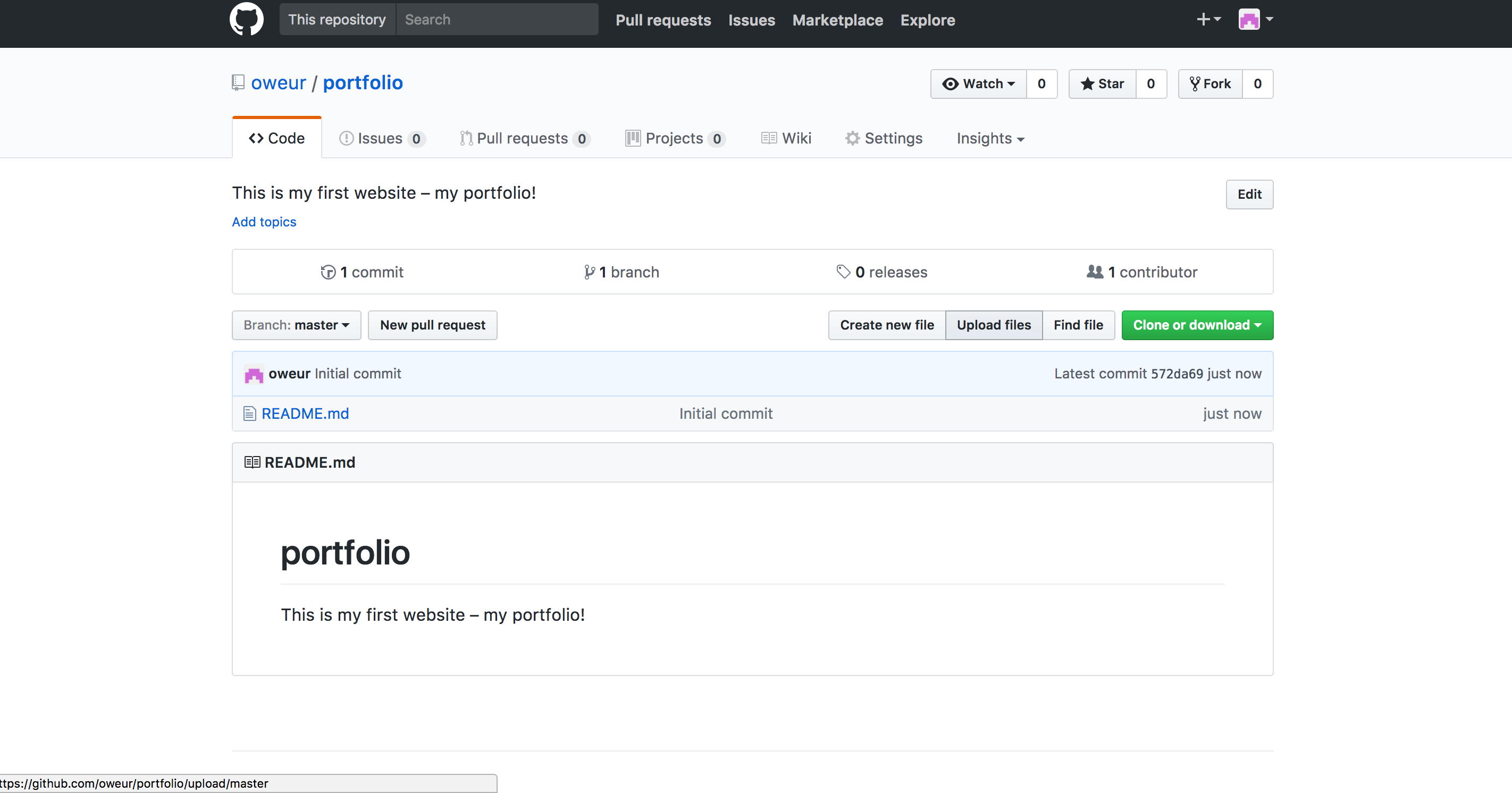1512x793 pixels.
Task: Open the user avatar menu
Action: 1256,19
